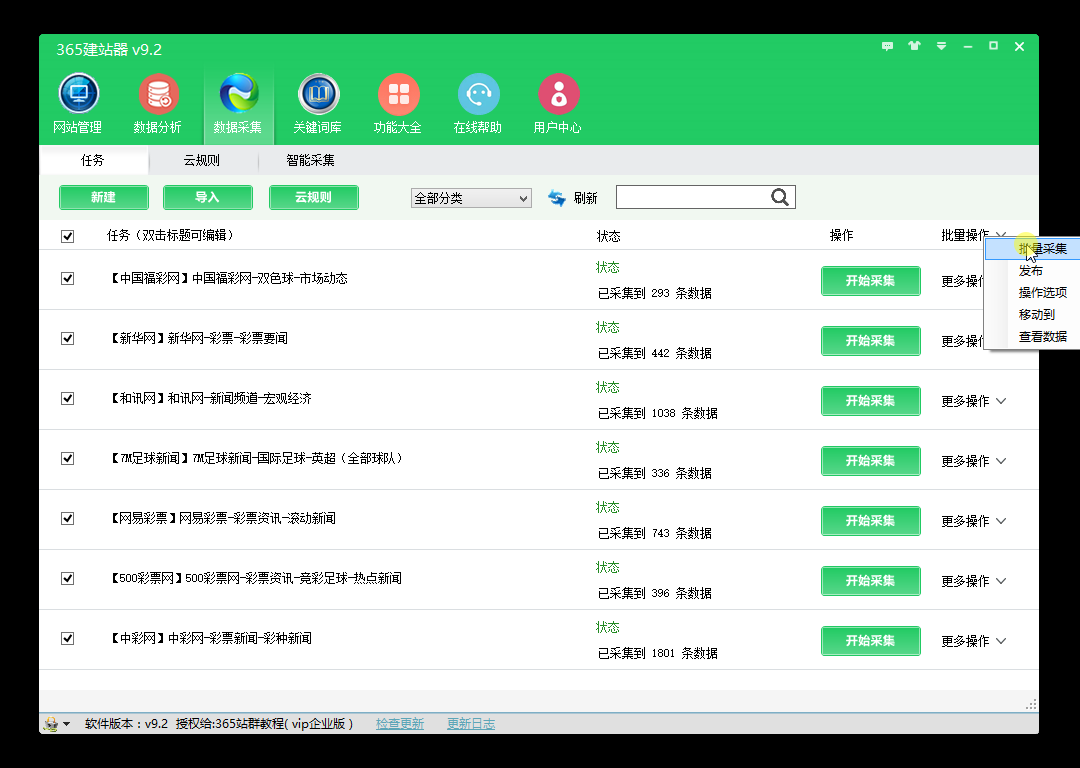The image size is (1080, 768).
Task: Switch to the 任务 tab
Action: coord(93,160)
